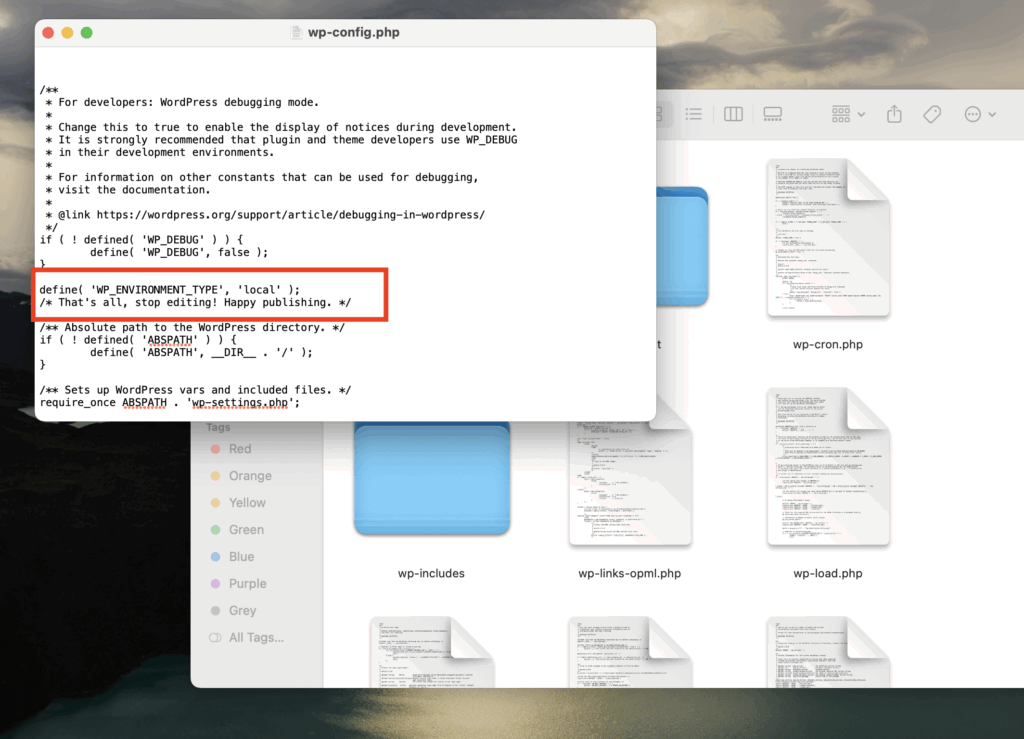Open the wp-load.php file
Viewport: 1024px width, 739px height.
click(x=830, y=465)
